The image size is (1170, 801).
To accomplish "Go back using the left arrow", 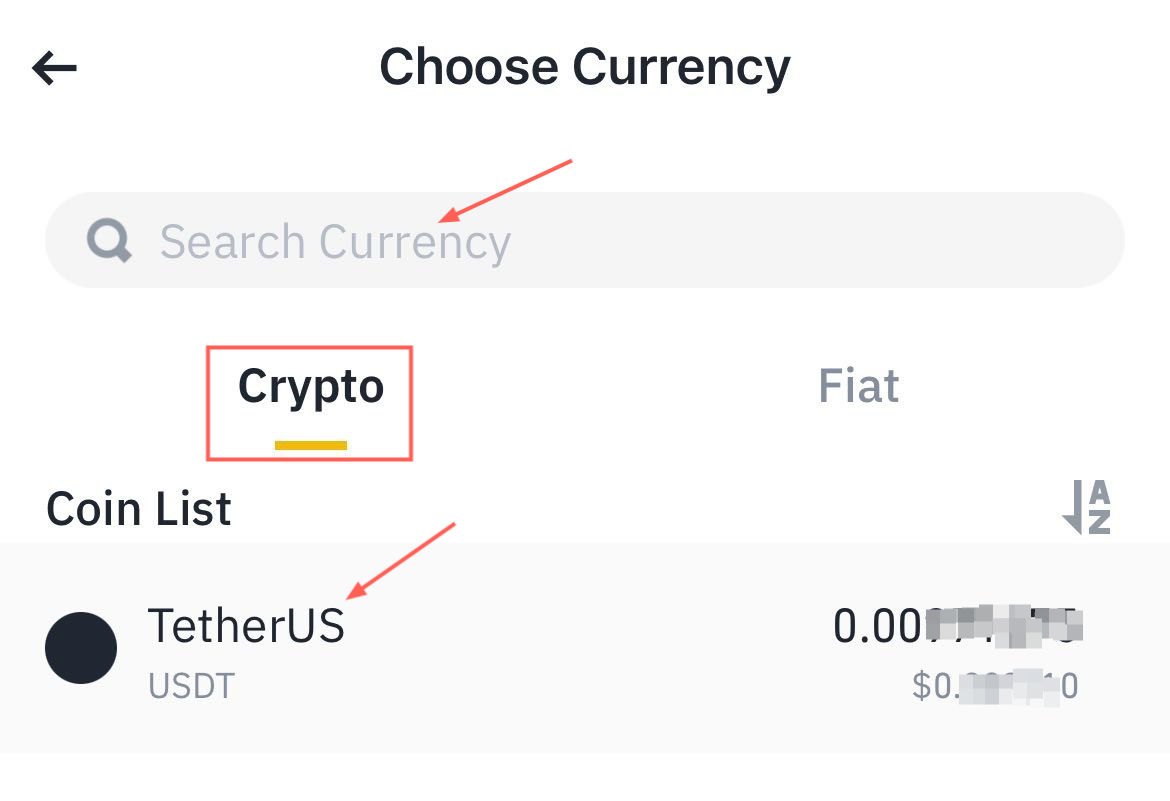I will 54,68.
